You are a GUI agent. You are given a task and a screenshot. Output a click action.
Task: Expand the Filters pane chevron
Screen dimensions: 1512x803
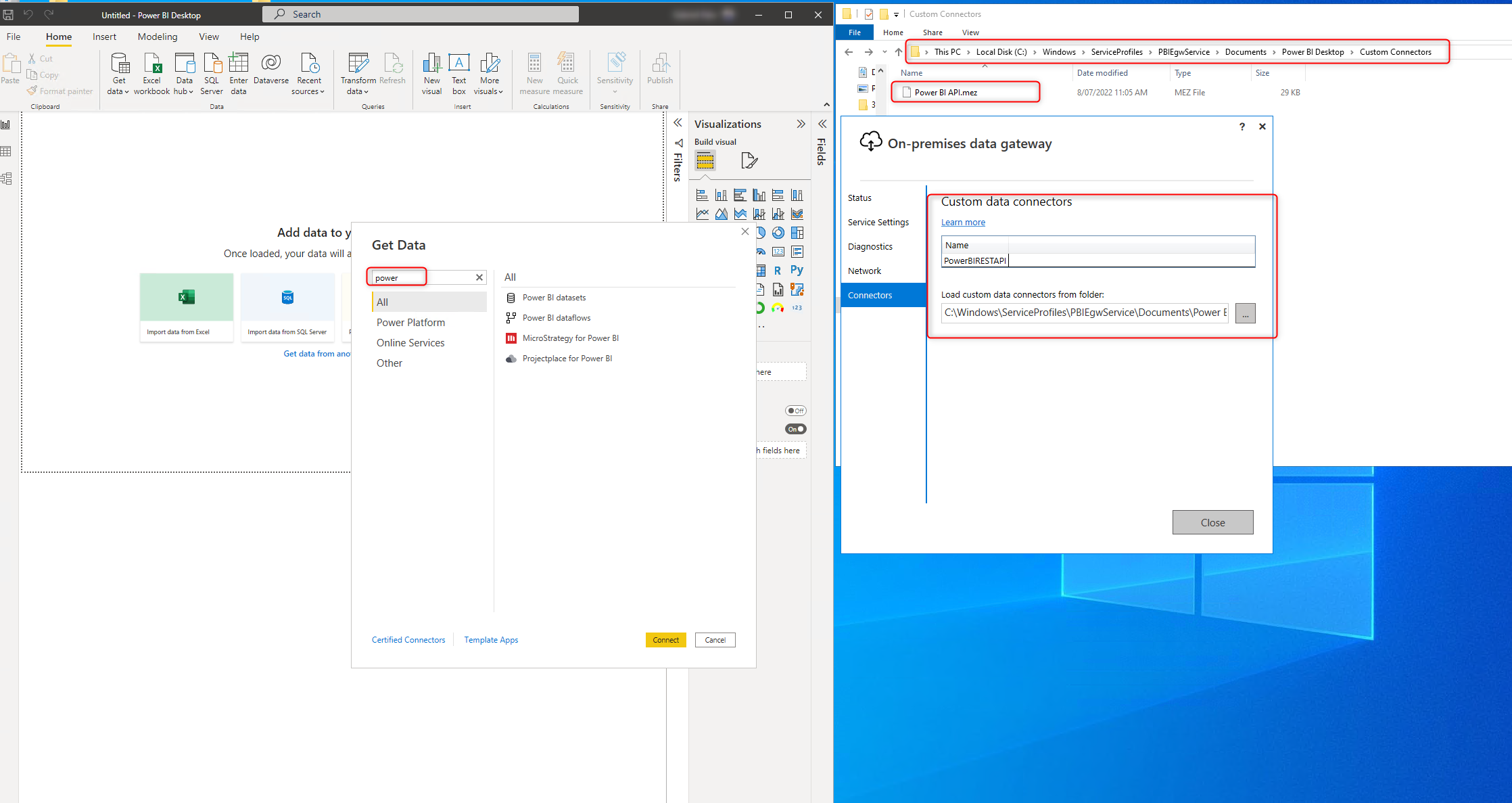[x=678, y=123]
